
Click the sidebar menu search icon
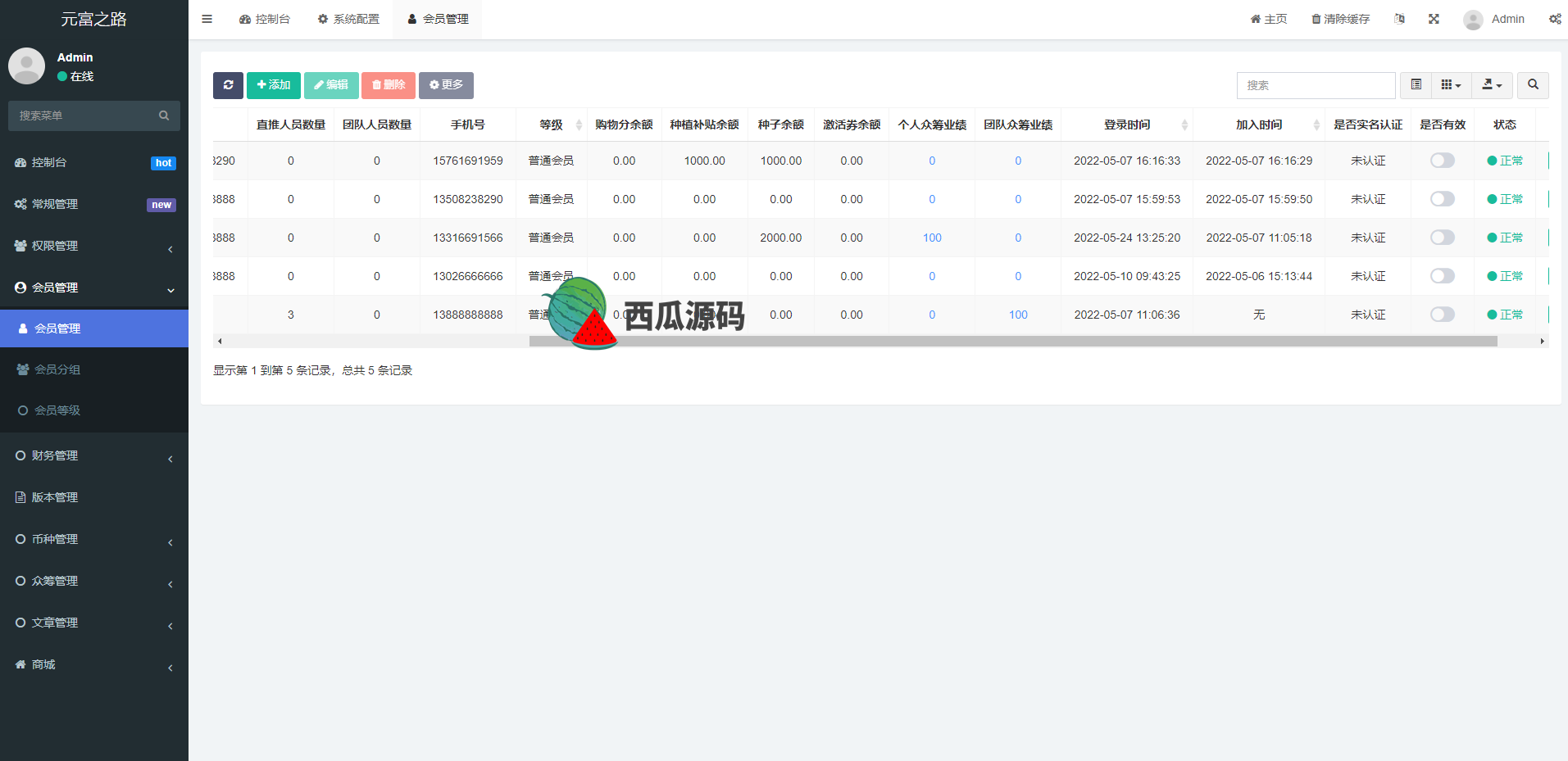[164, 116]
